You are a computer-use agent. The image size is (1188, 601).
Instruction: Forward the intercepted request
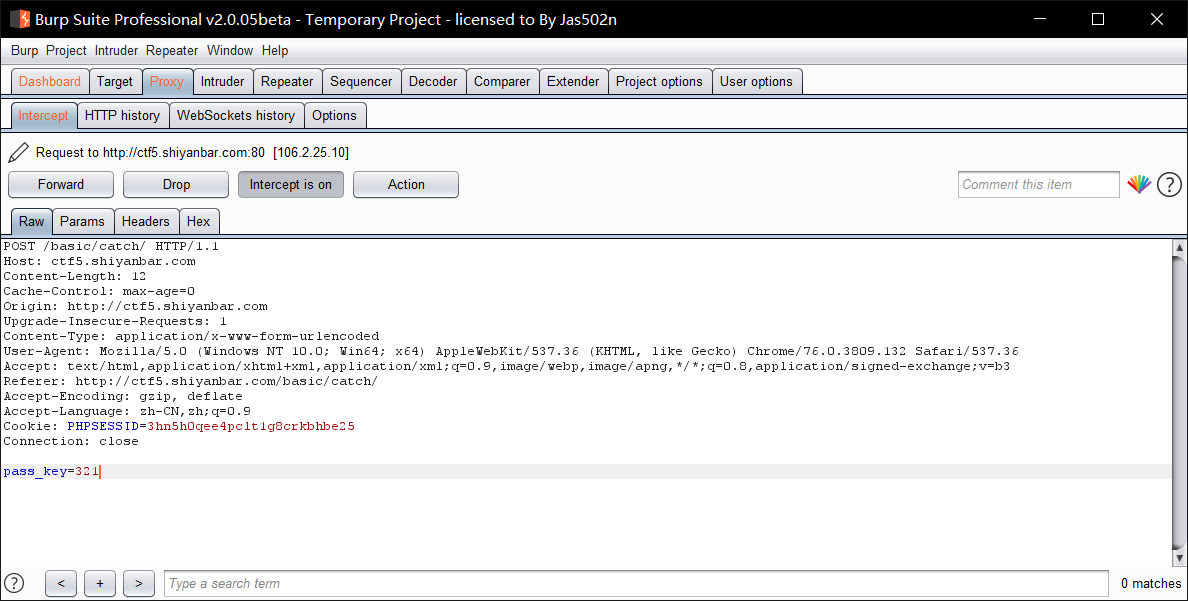tap(61, 184)
